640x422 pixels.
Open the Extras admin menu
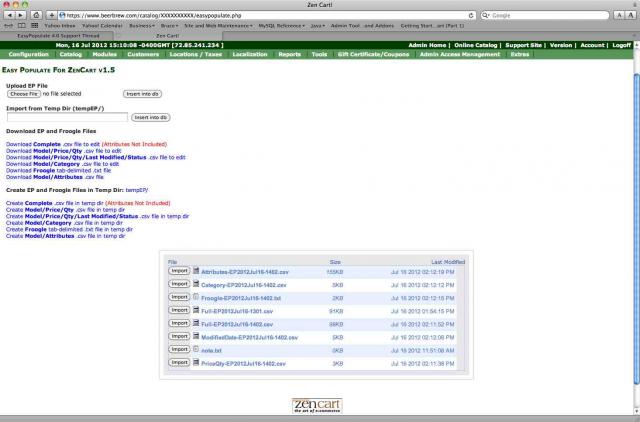click(x=520, y=54)
